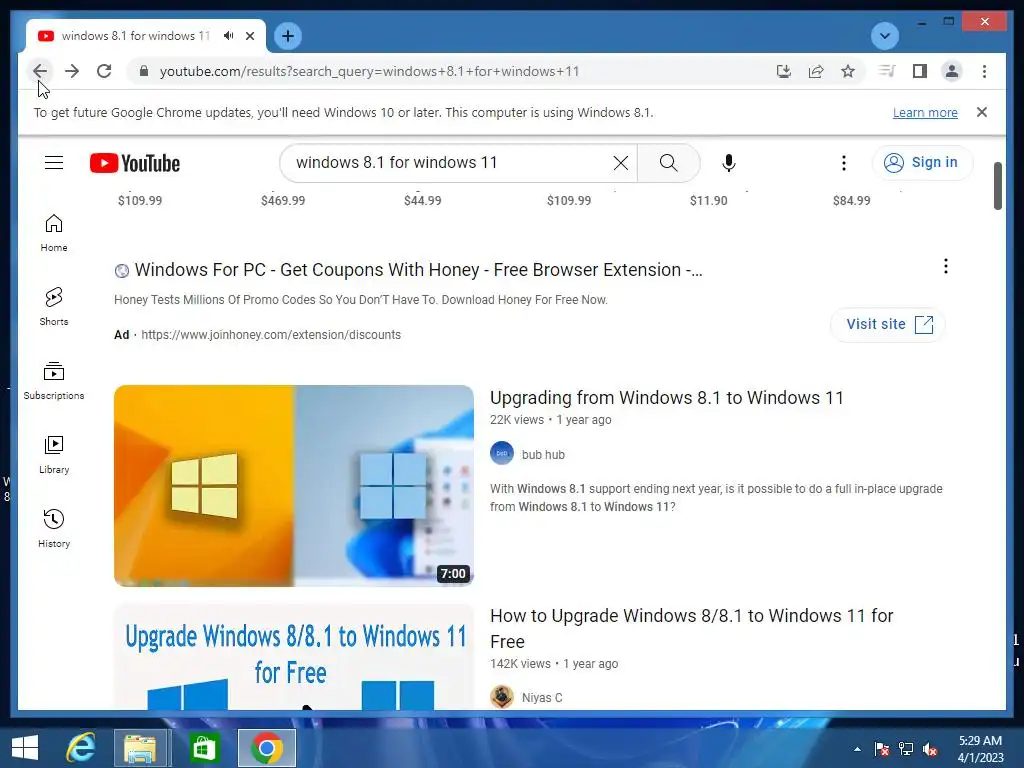Open the network icon in the system tray
Screen dimensions: 1024x768
[x=906, y=749]
